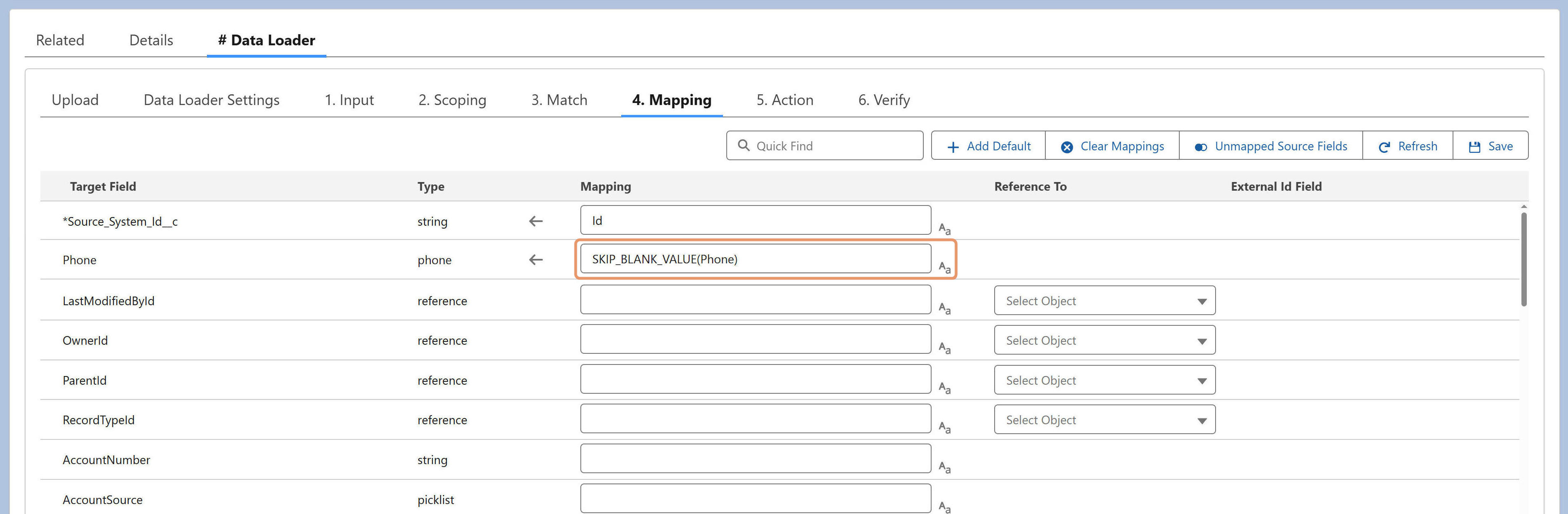Click the ParentId target field name
Image resolution: width=1568 pixels, height=514 pixels.
(x=85, y=380)
